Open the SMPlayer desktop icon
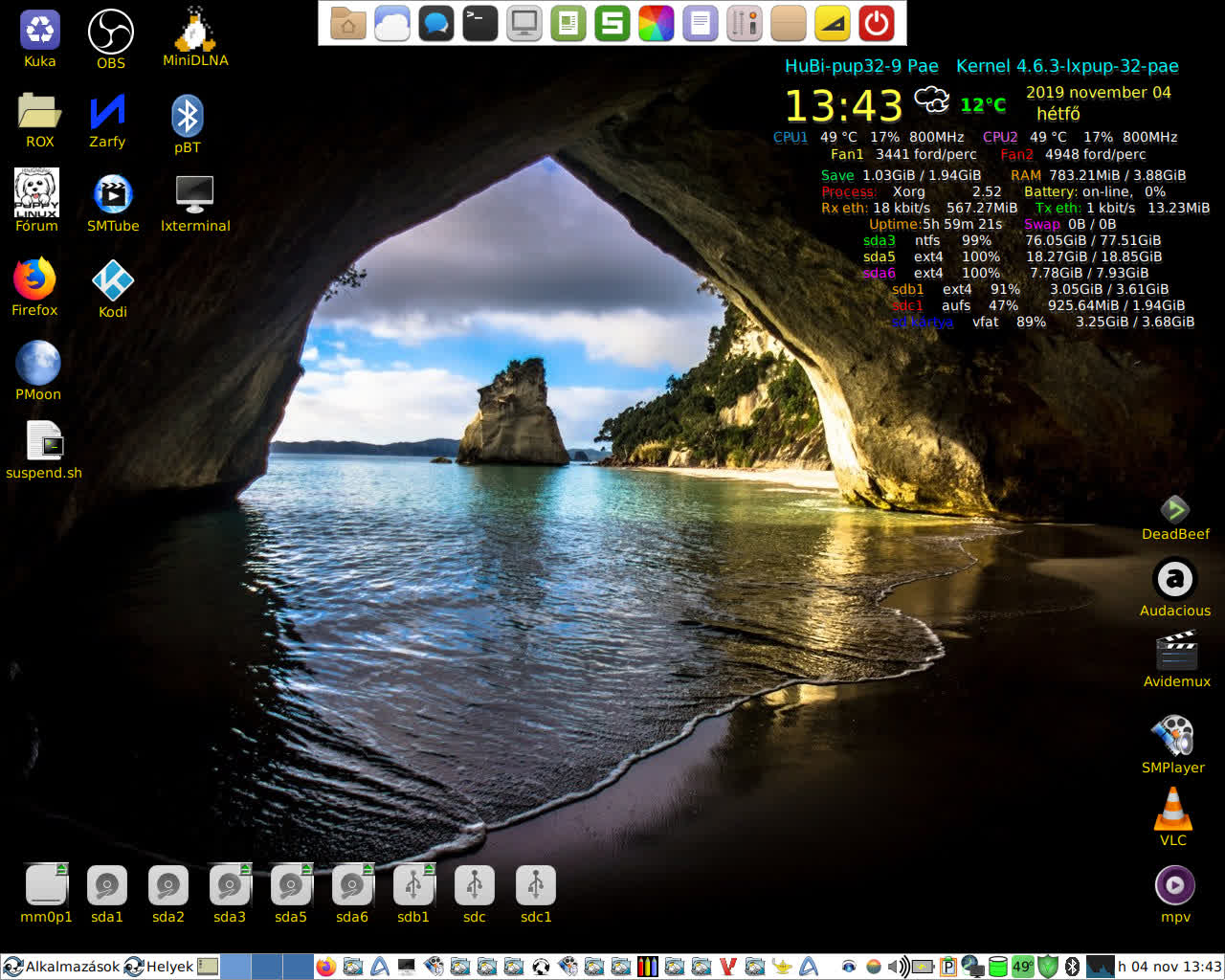1225x980 pixels. pyautogui.click(x=1173, y=735)
